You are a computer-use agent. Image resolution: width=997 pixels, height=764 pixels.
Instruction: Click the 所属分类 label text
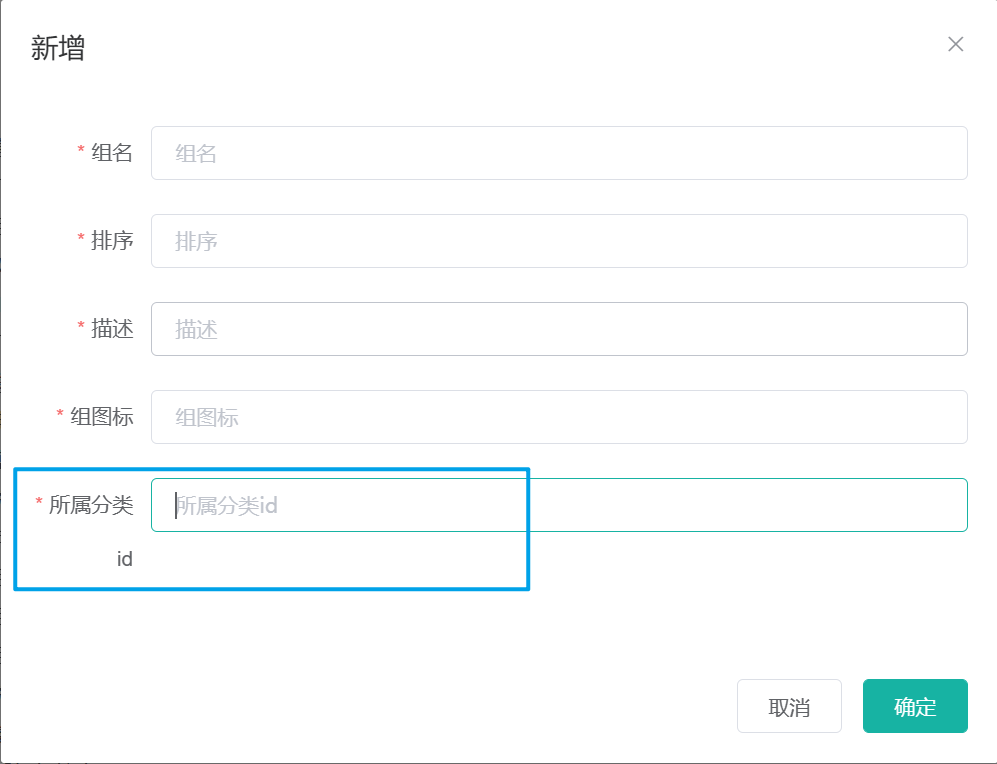pos(91,505)
